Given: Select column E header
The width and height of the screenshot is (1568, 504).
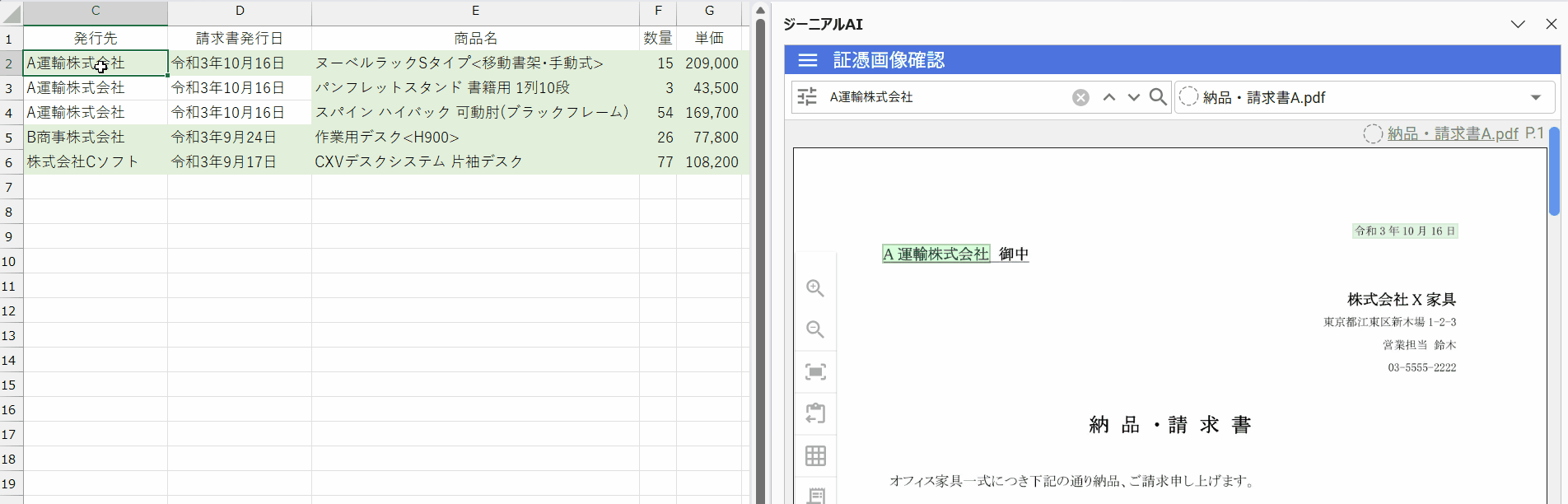Looking at the screenshot, I should tap(475, 11).
